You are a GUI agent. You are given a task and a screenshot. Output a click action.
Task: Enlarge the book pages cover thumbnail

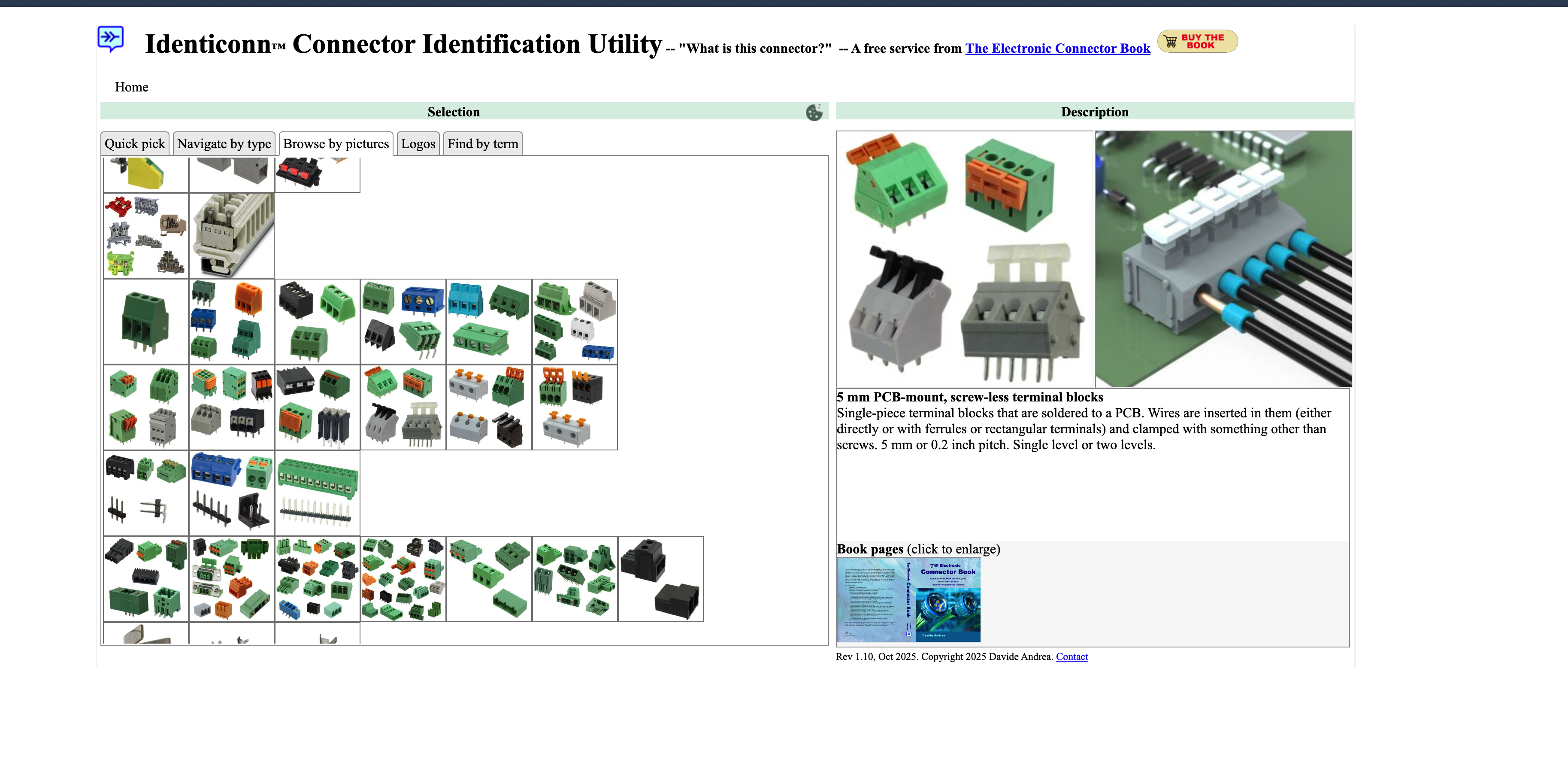(908, 599)
